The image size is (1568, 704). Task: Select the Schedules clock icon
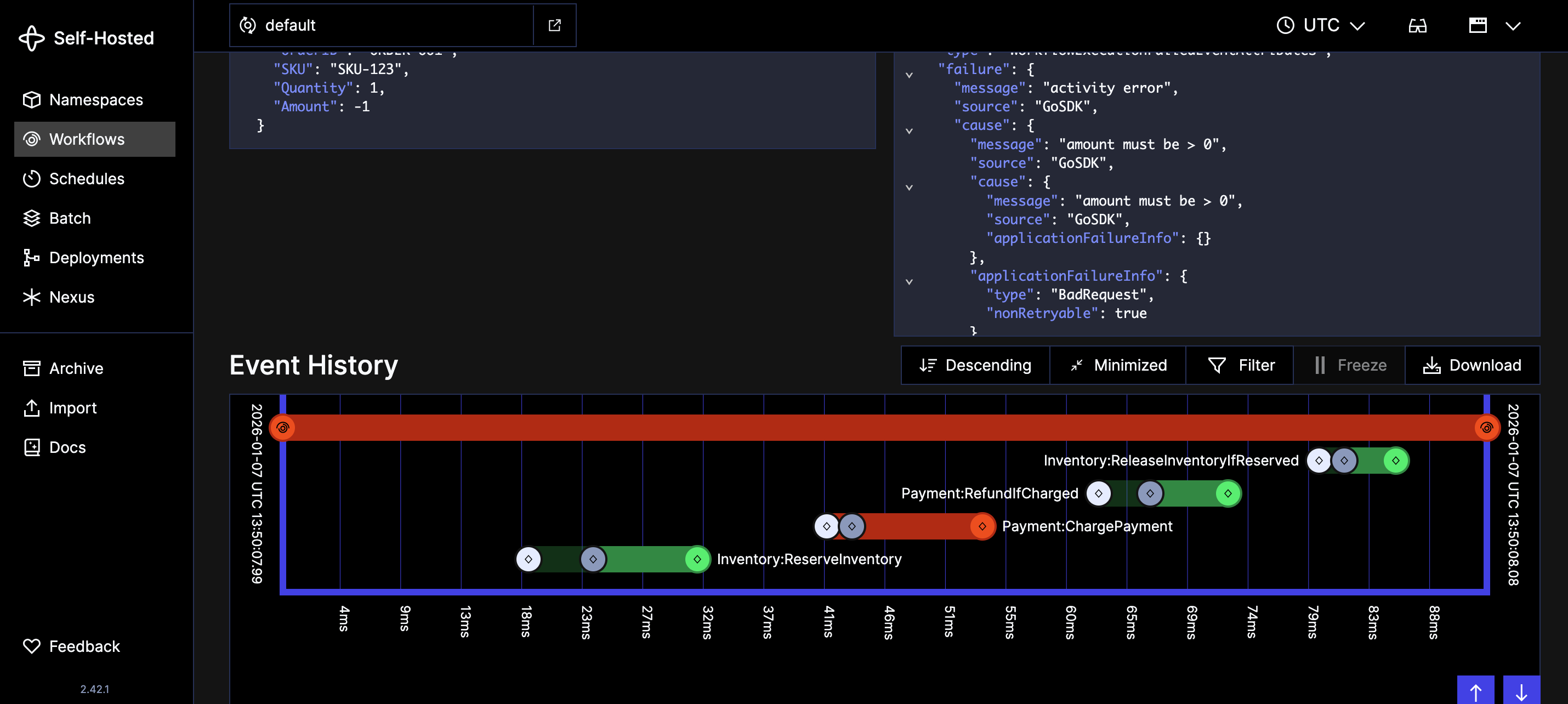32,178
